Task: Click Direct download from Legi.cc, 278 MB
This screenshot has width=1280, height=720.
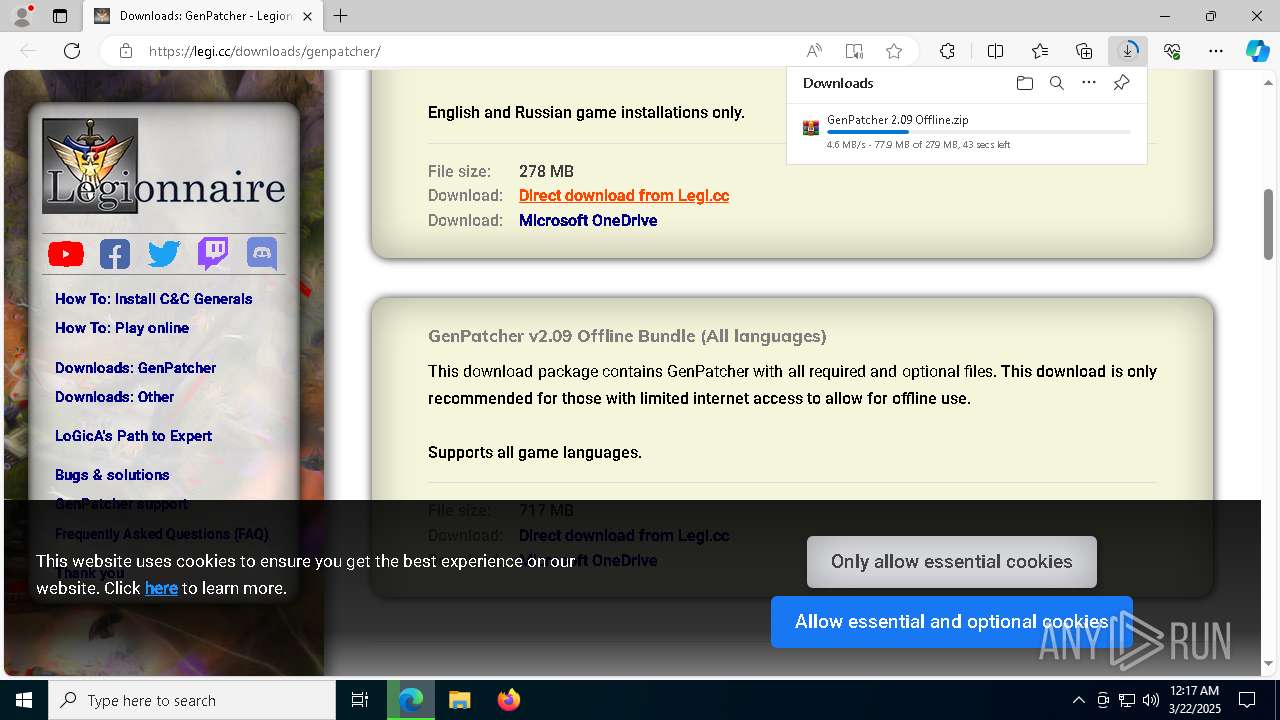Action: click(624, 196)
